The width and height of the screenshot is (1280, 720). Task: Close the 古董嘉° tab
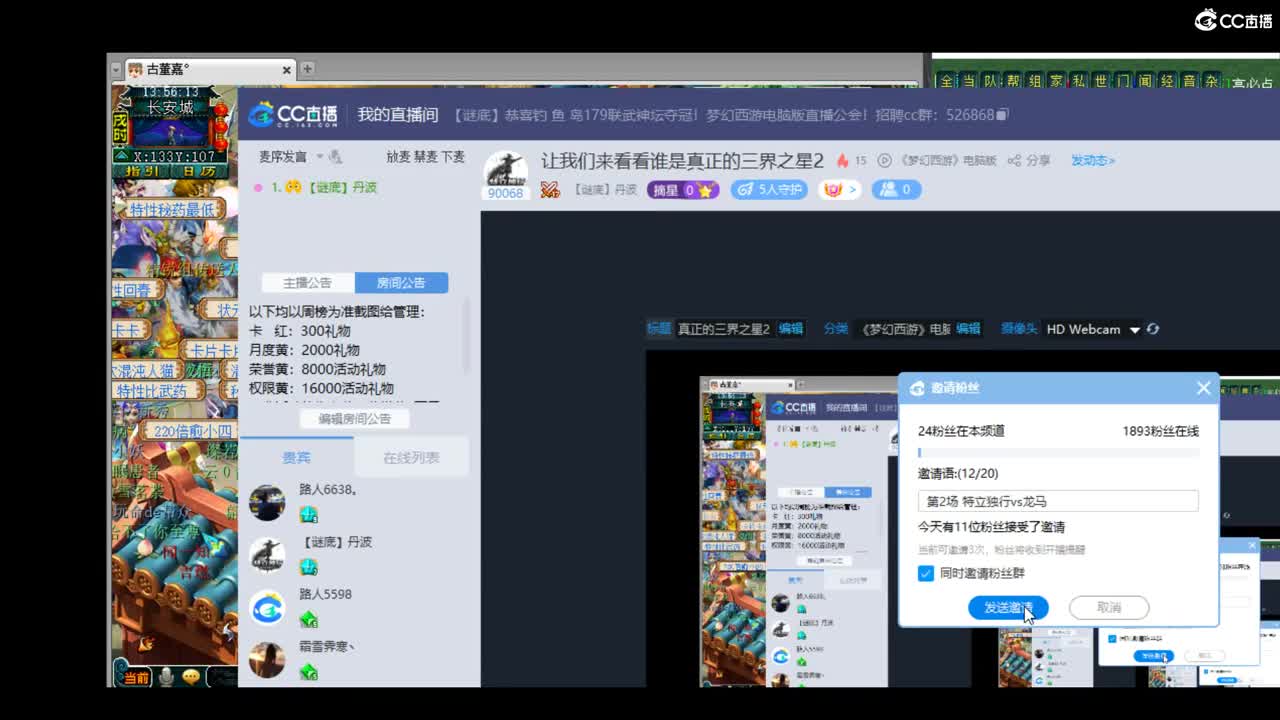[x=286, y=70]
